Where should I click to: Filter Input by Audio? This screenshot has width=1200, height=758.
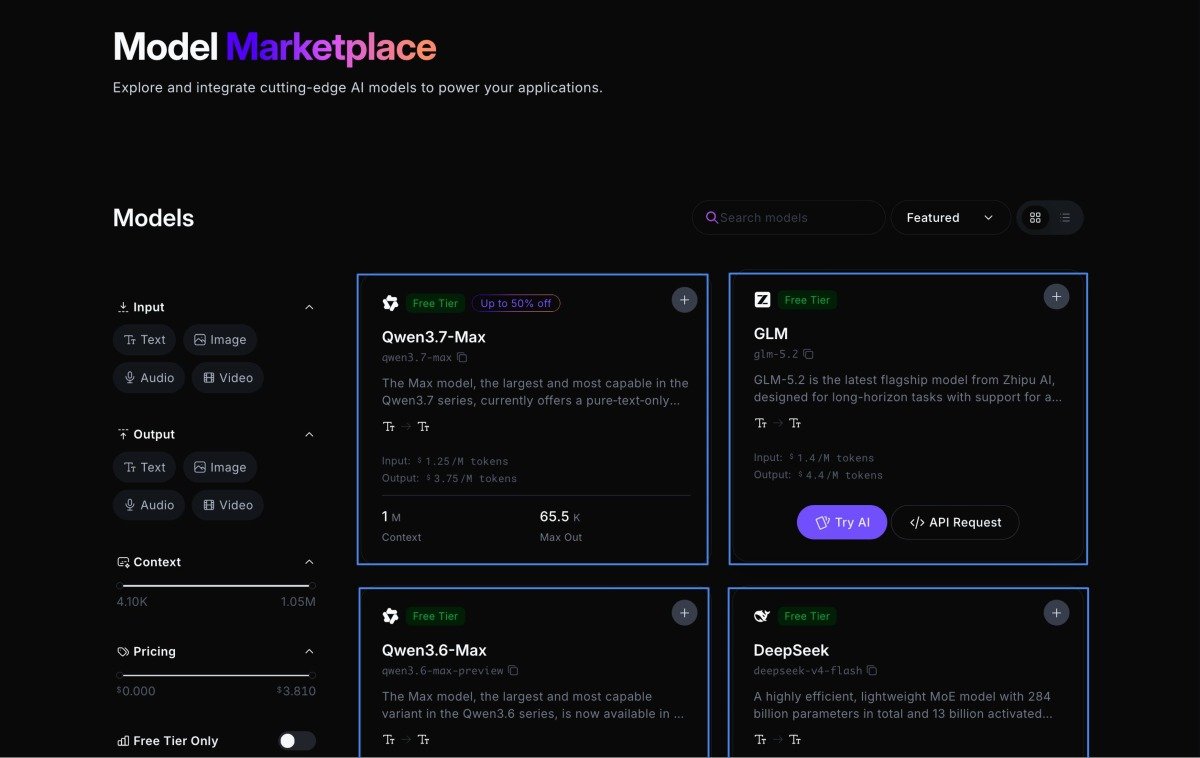point(149,378)
